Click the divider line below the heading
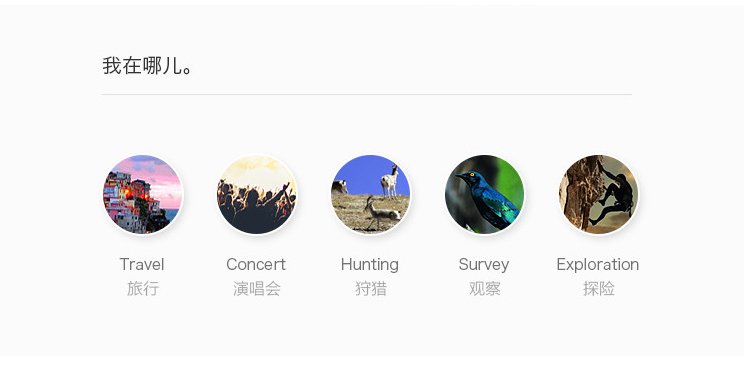 (367, 94)
